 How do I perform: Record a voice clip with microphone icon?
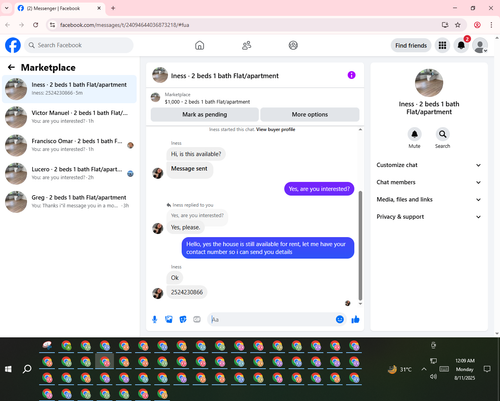tap(154, 319)
